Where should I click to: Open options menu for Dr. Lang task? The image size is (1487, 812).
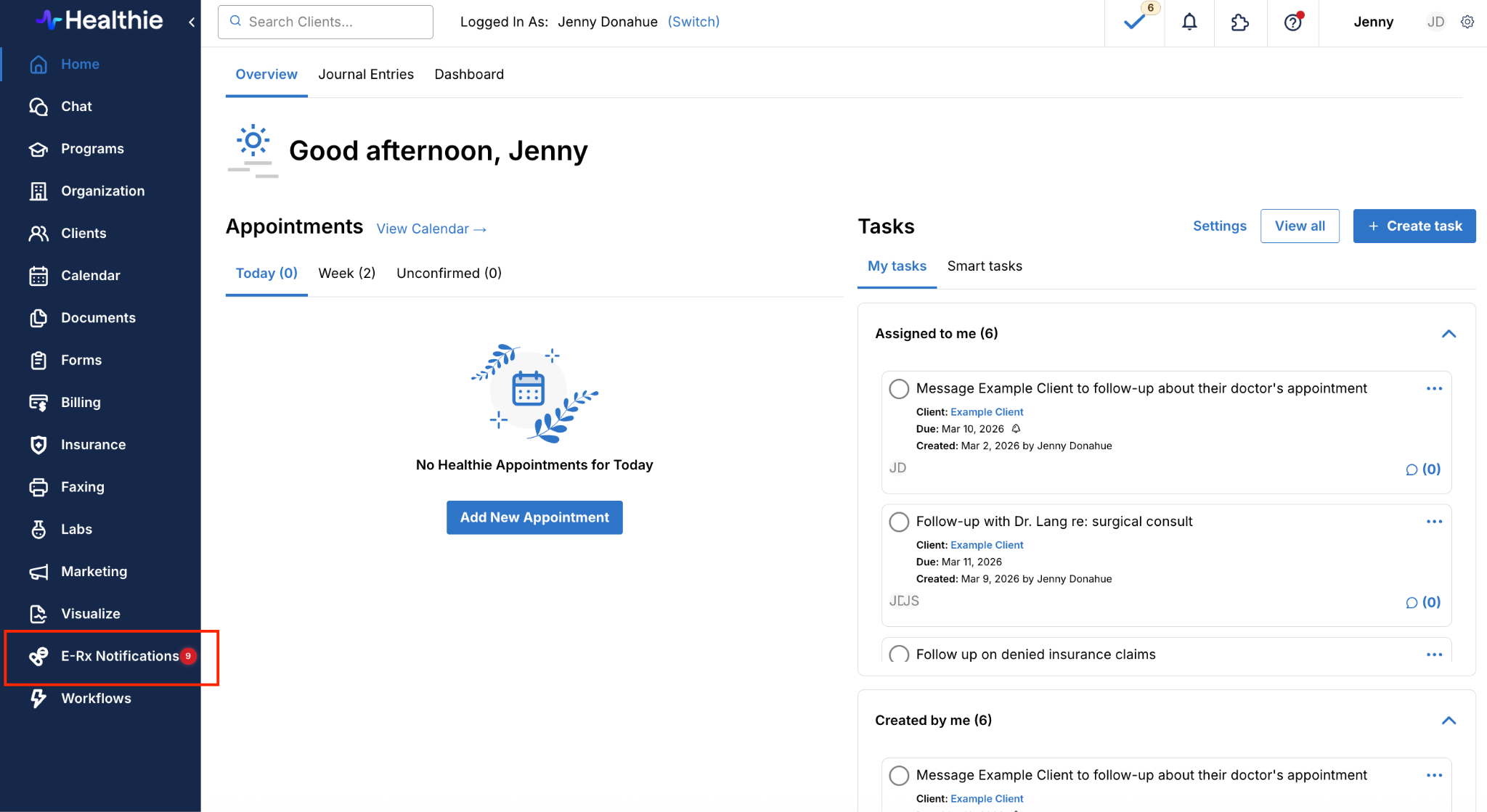pyautogui.click(x=1434, y=522)
